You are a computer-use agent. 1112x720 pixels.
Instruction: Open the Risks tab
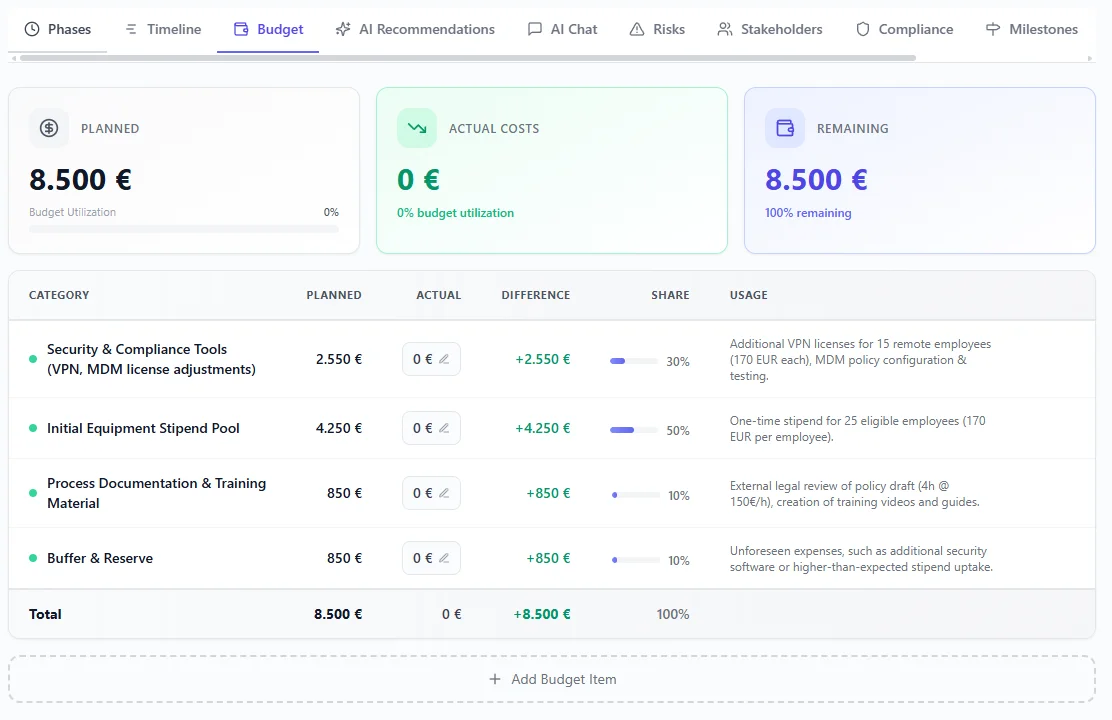point(657,29)
